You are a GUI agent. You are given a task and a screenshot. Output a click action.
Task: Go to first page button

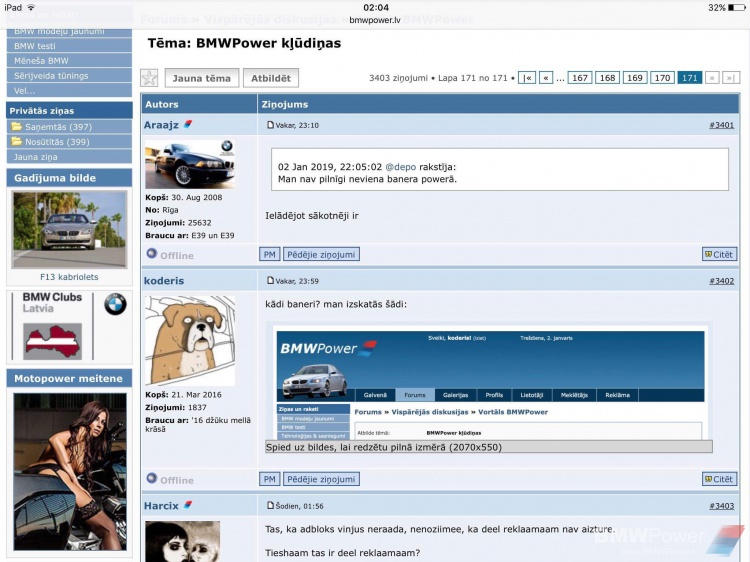tap(527, 78)
